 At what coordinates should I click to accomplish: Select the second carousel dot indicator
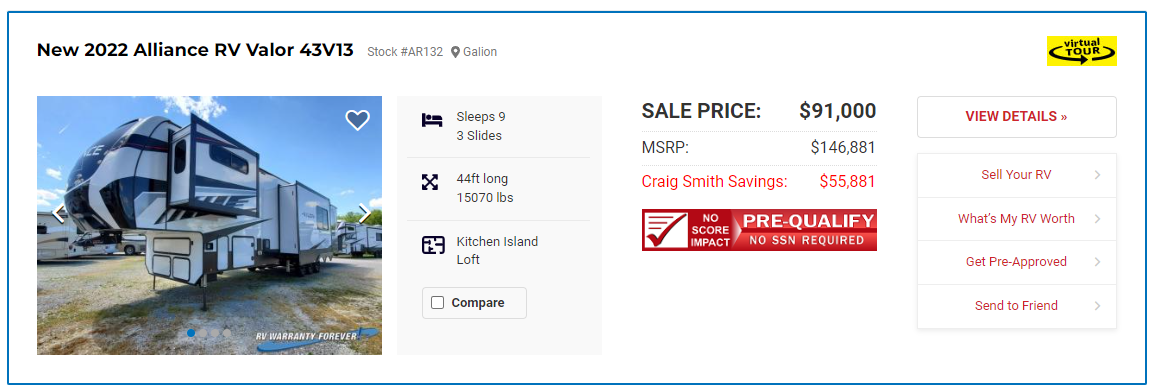203,334
